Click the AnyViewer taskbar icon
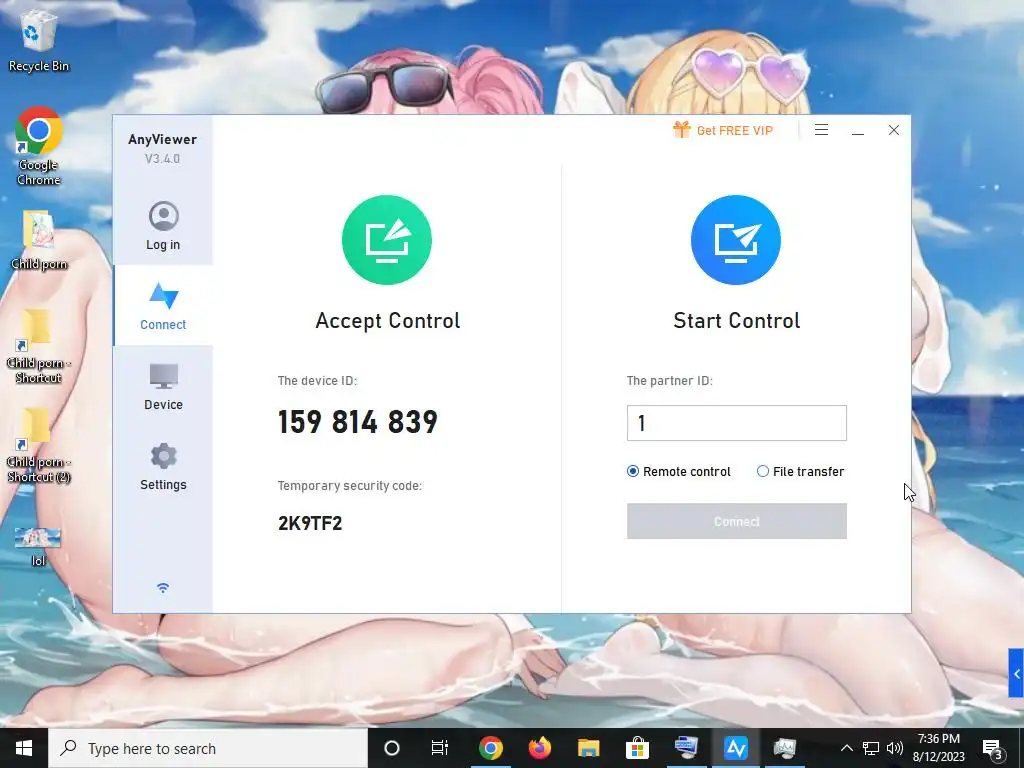This screenshot has width=1024, height=768. (x=735, y=748)
